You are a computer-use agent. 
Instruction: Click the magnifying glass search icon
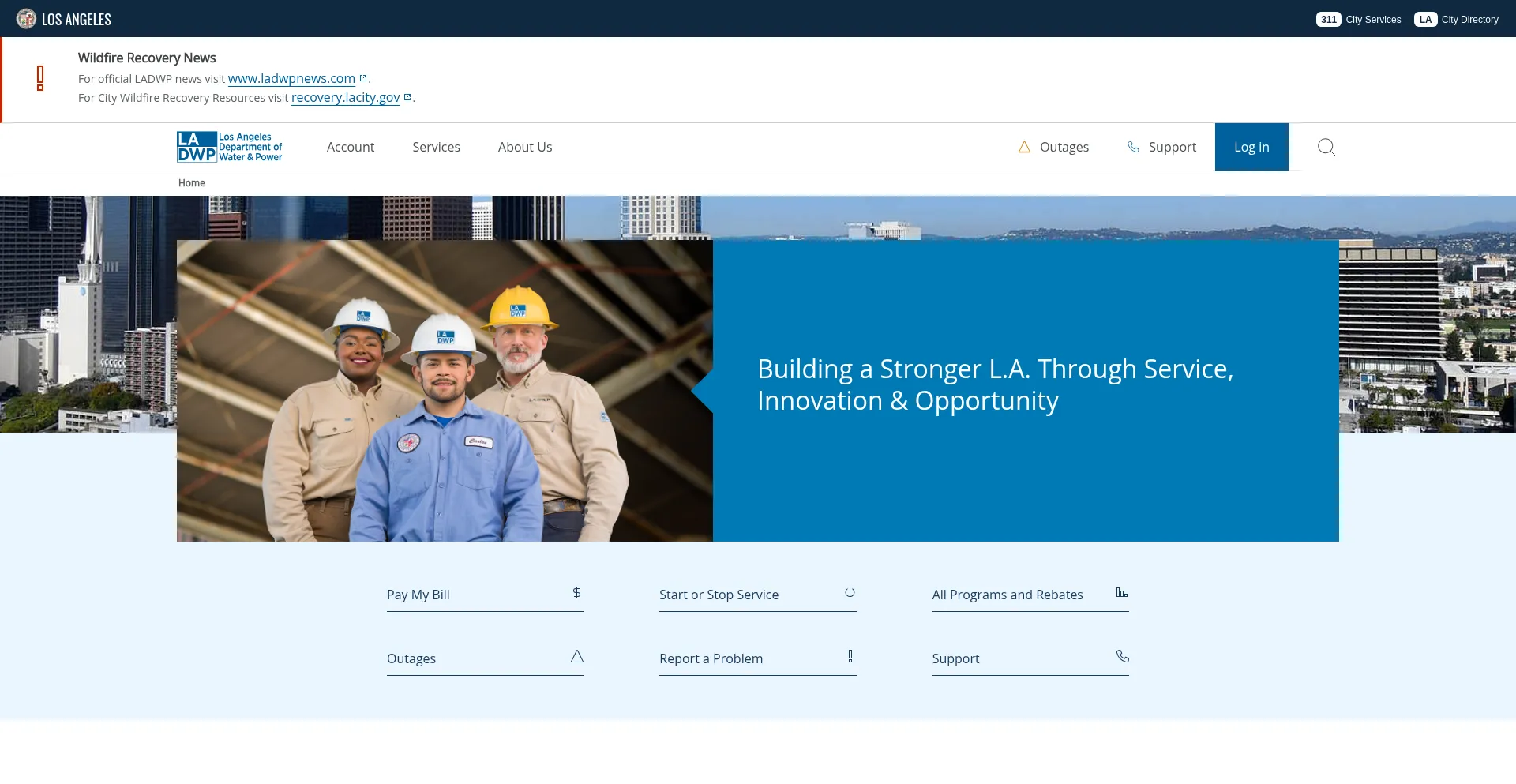click(1326, 147)
